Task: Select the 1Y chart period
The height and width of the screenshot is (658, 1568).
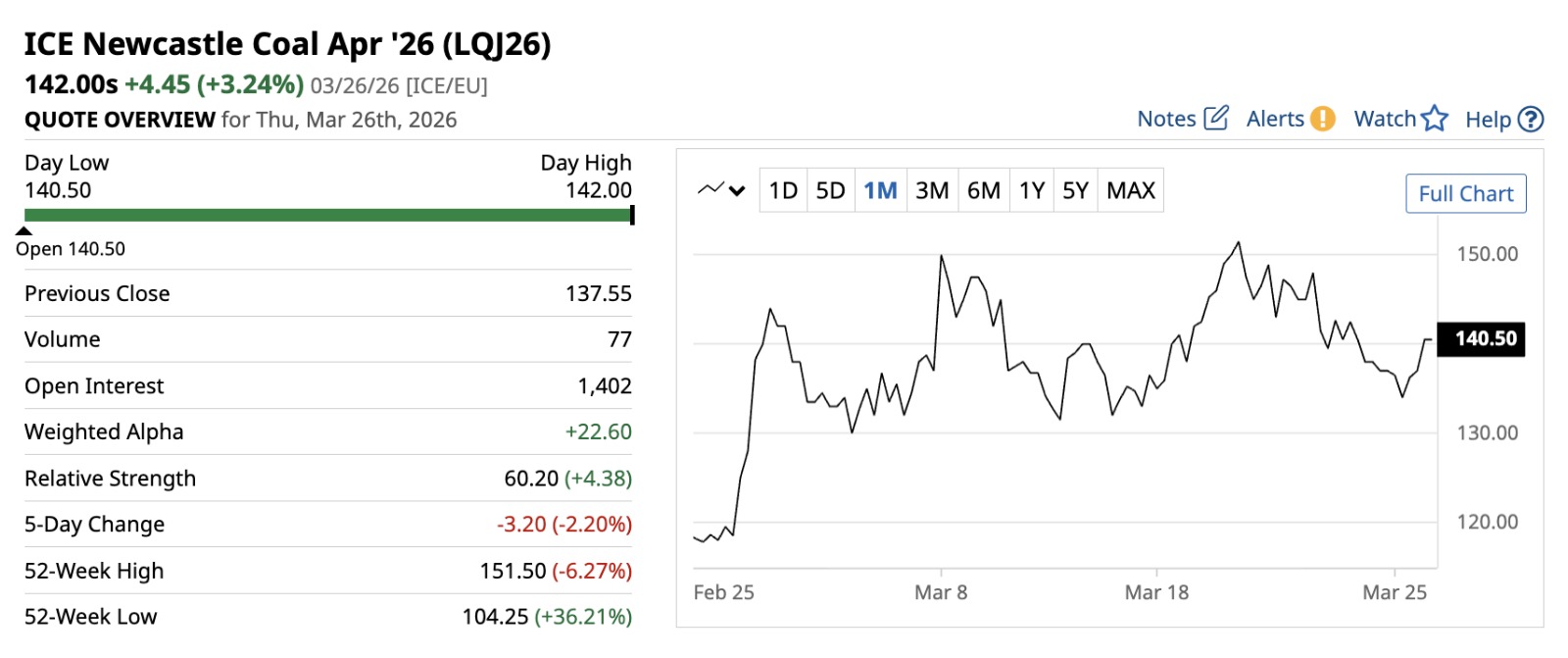Action: (1031, 190)
